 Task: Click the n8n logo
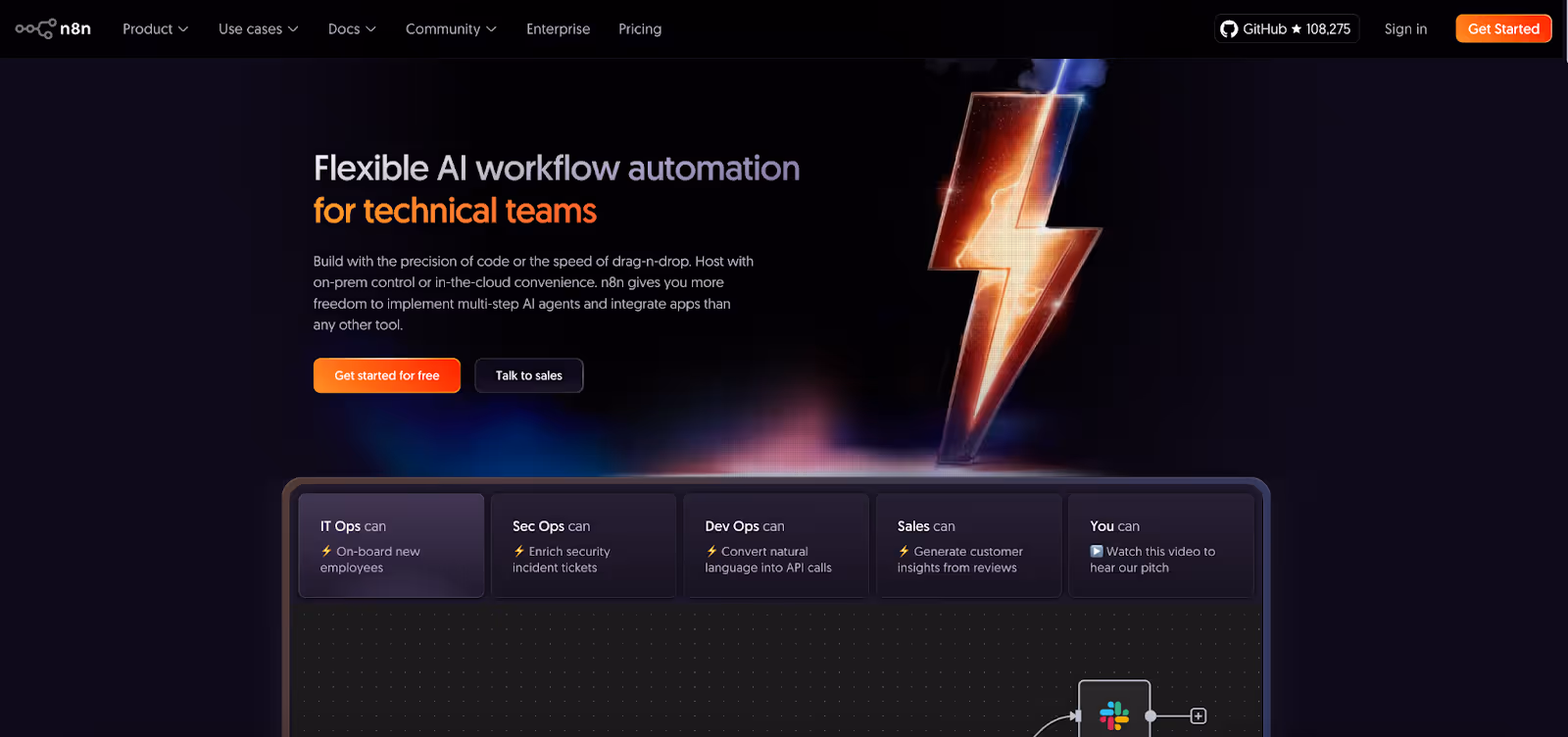pyautogui.click(x=53, y=28)
